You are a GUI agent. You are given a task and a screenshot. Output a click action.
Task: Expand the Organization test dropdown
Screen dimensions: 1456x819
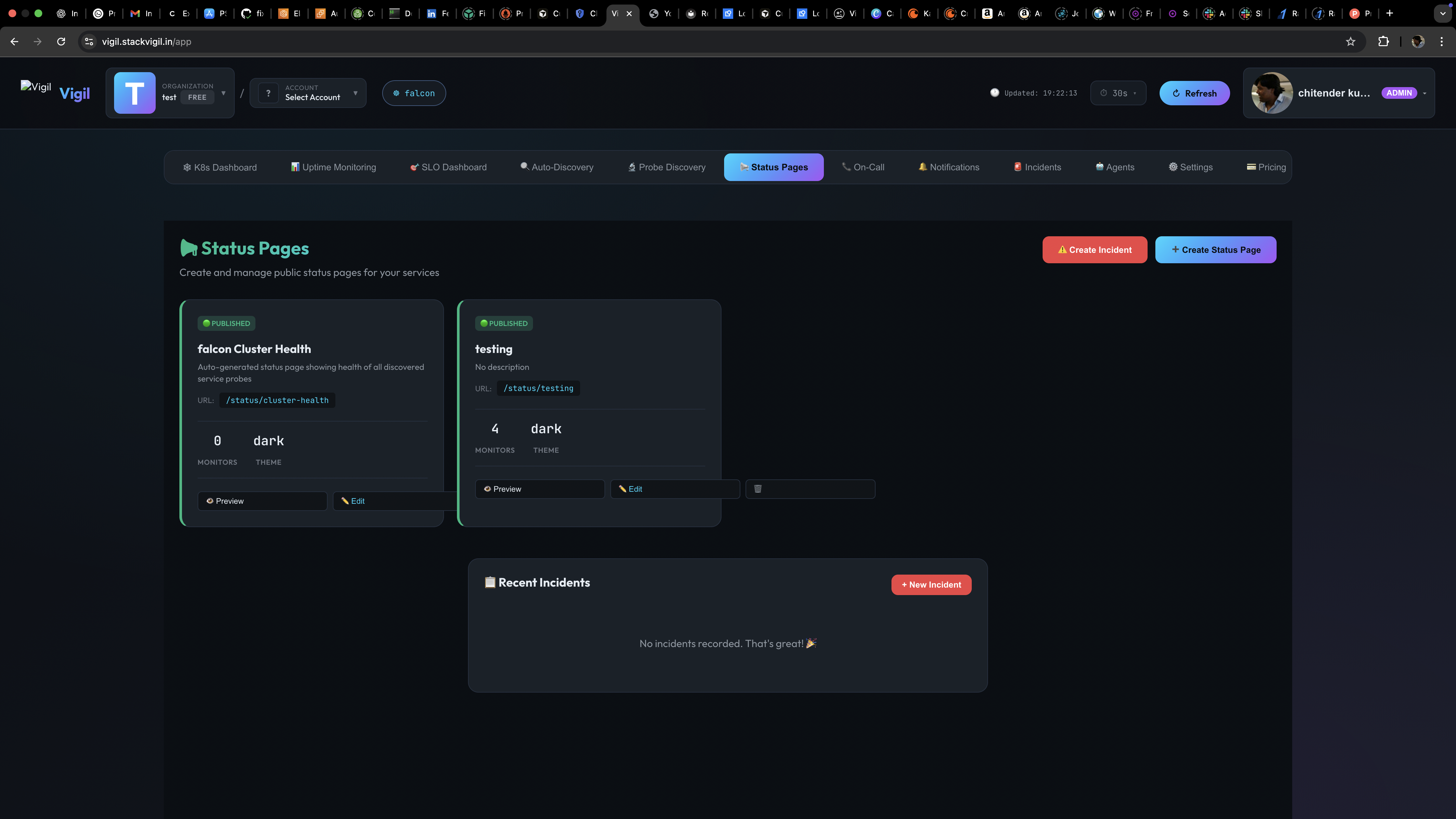(x=223, y=93)
